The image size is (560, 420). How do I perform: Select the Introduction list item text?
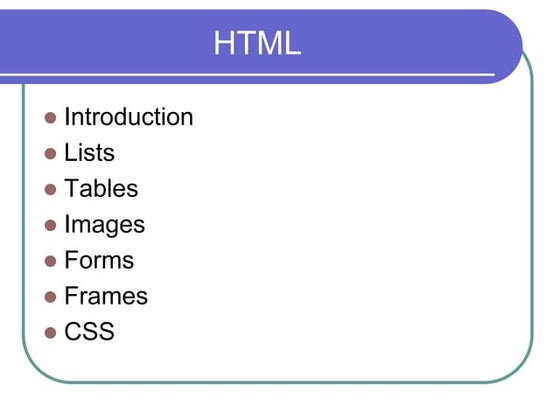pyautogui.click(x=129, y=117)
